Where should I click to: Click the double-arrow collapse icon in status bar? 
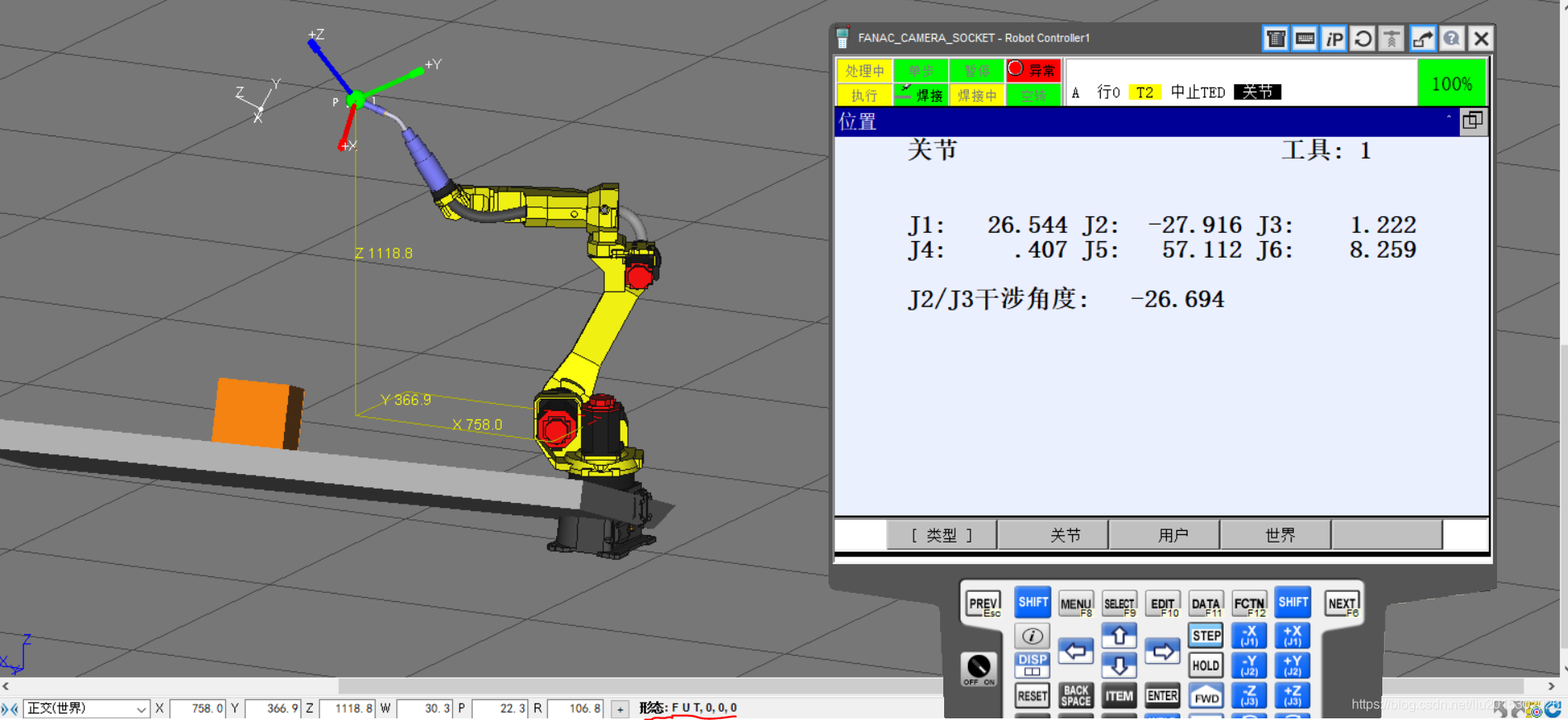(x=10, y=708)
